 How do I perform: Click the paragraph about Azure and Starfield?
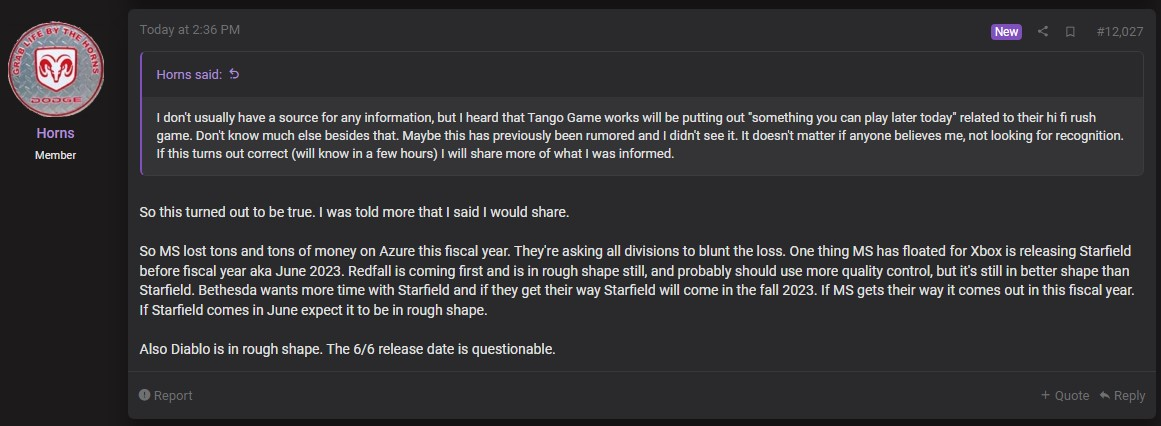[x=640, y=281]
